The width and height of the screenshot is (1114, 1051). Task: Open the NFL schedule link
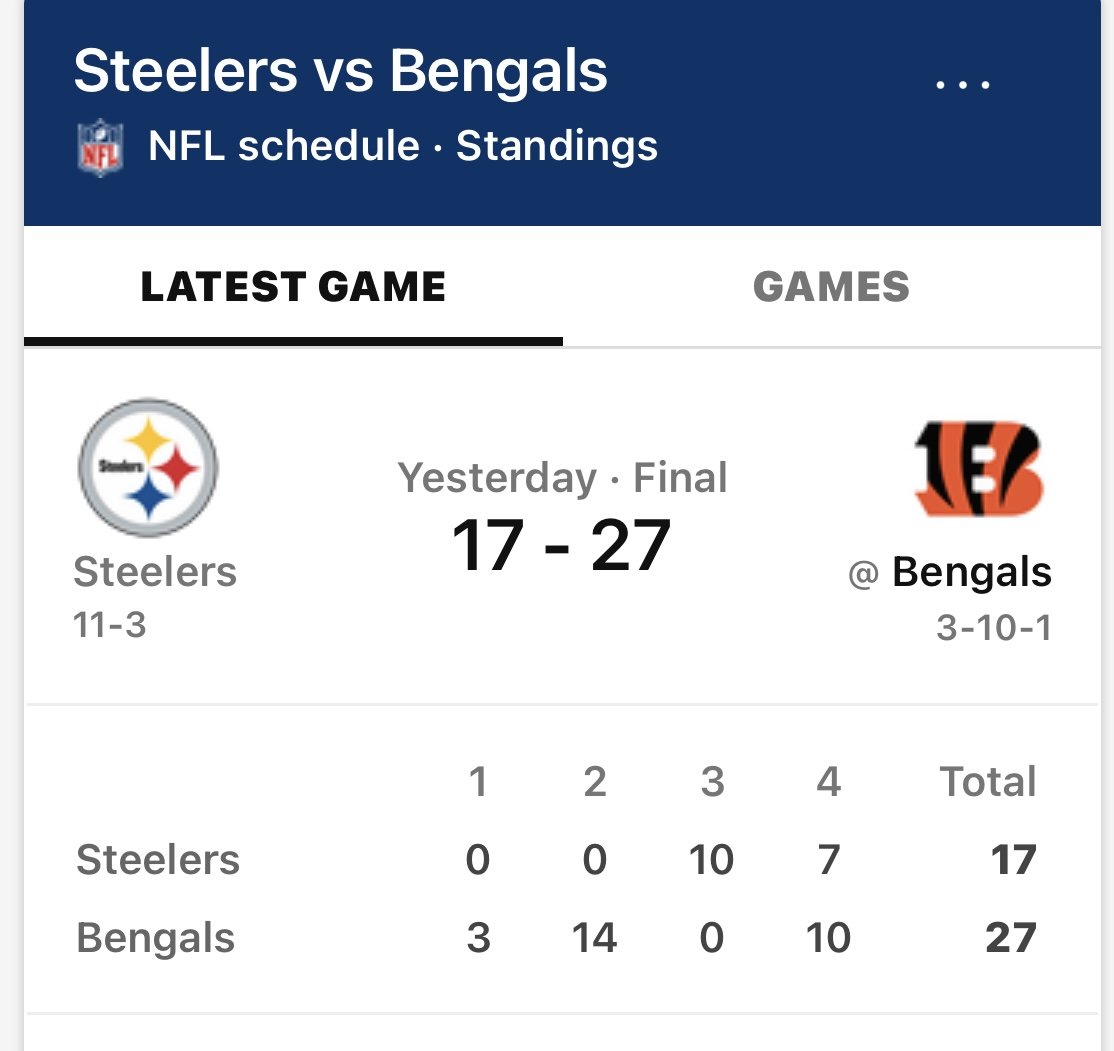click(x=283, y=146)
